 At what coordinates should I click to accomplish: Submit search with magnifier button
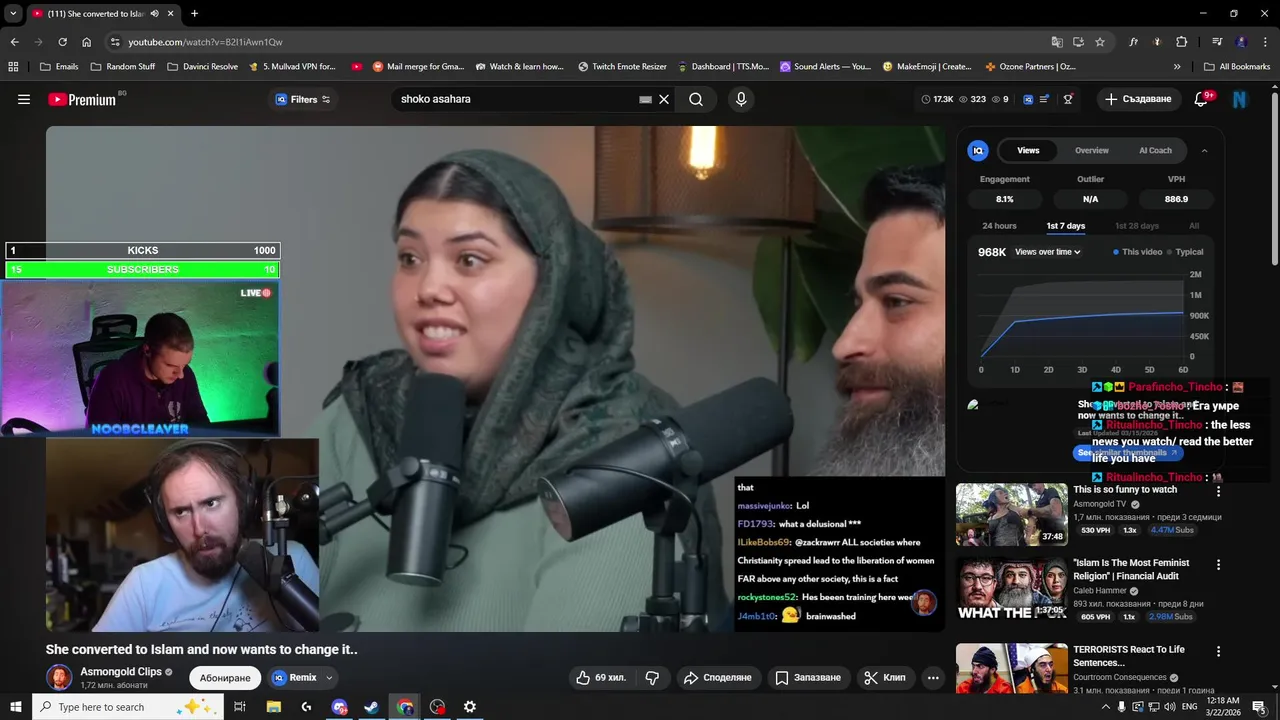pyautogui.click(x=696, y=99)
